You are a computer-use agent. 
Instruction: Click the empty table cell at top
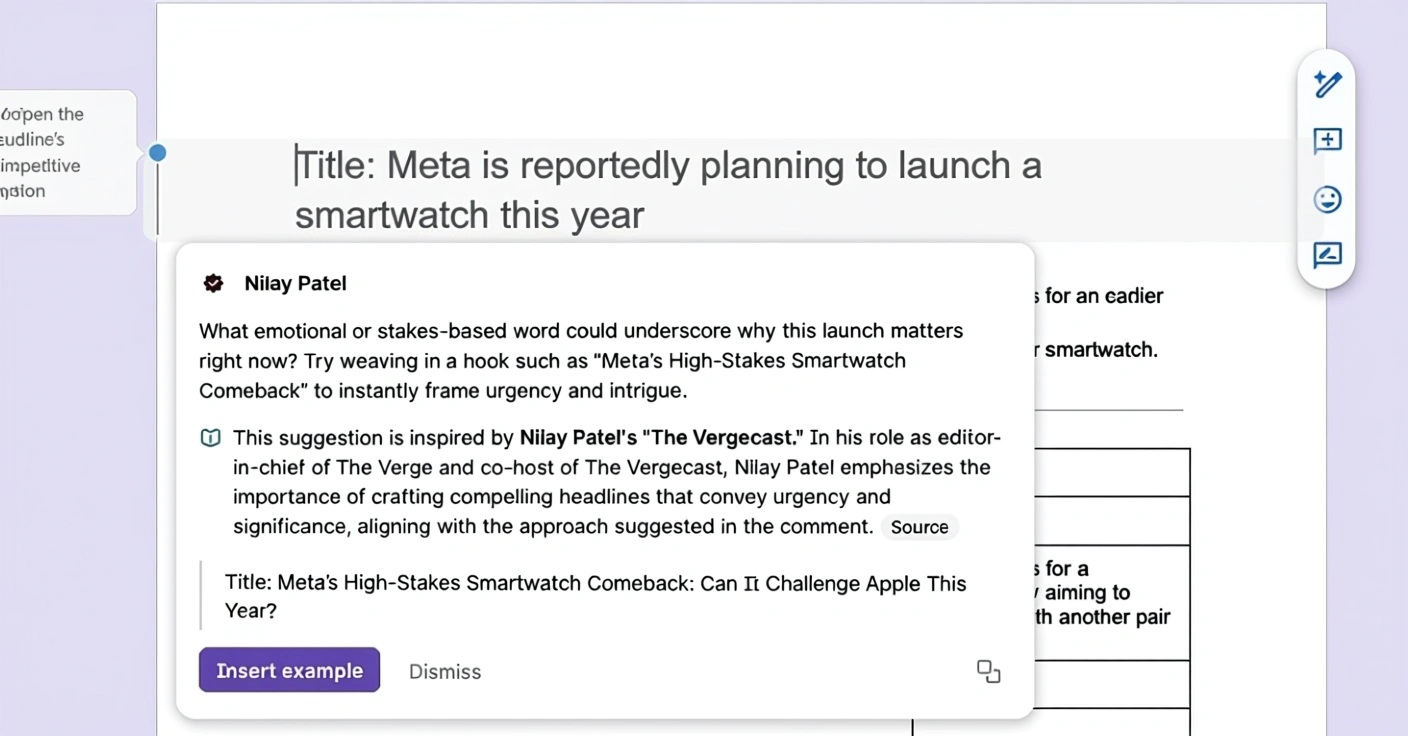(x=1112, y=473)
